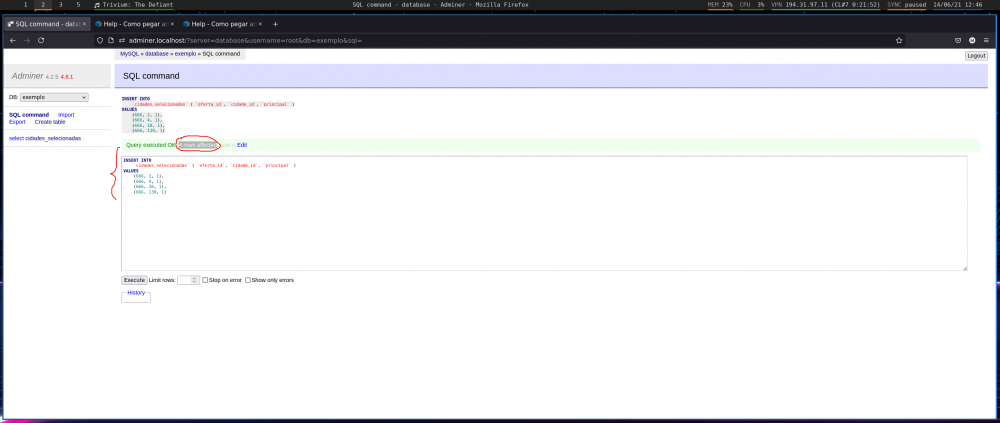1000x423 pixels.
Task: Tick the Show only errors checkbox
Action: tap(248, 280)
